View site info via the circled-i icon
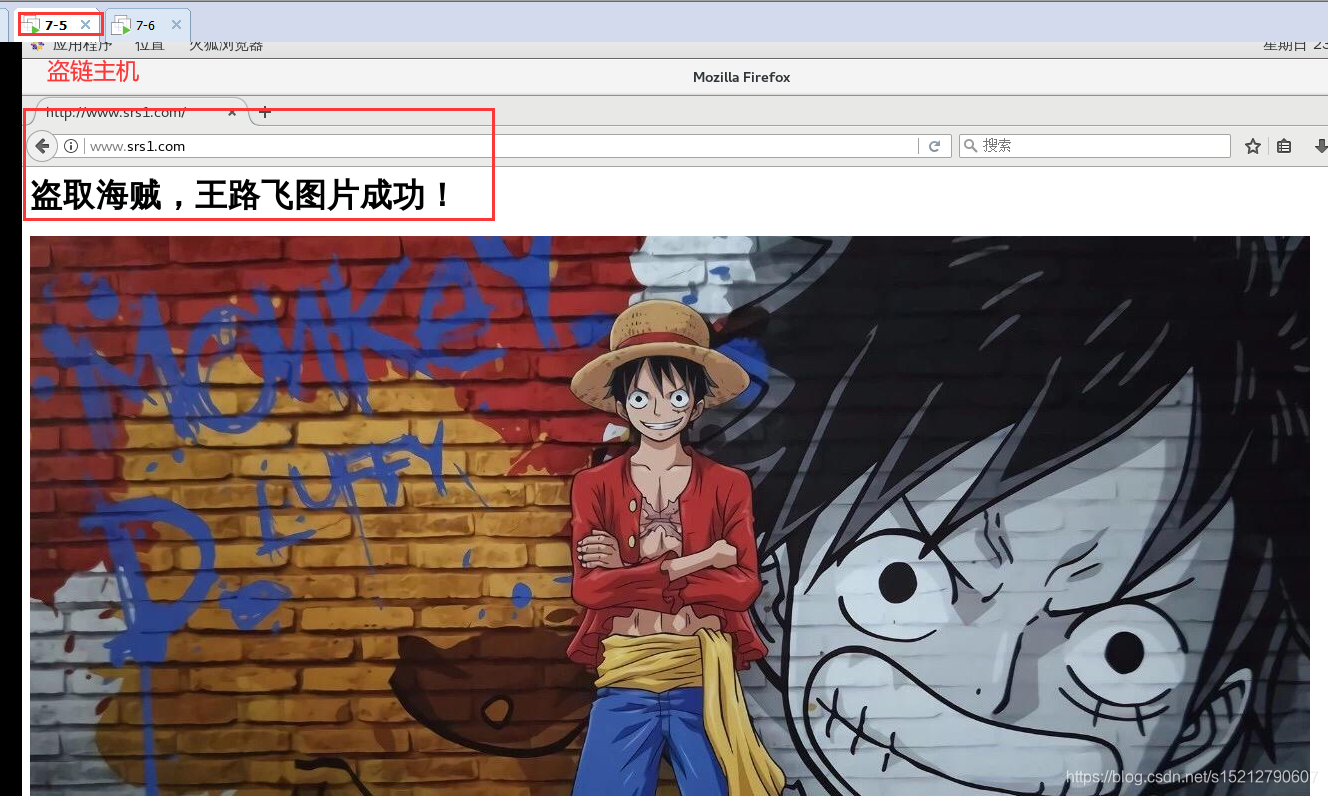The image size is (1328, 796). point(71,145)
